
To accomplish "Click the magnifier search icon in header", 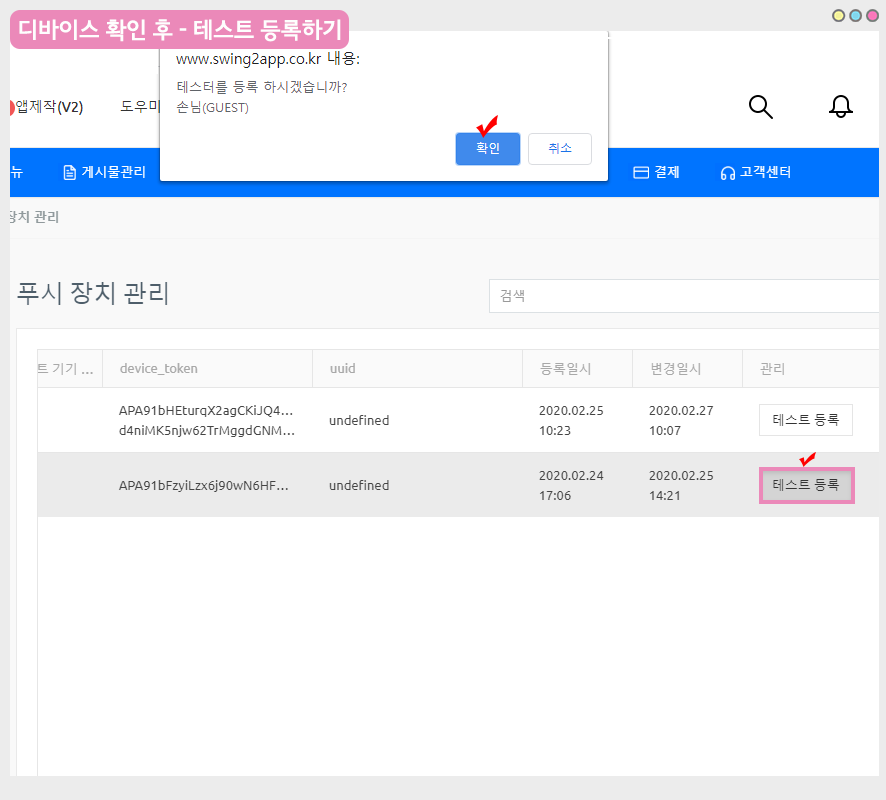I will coord(761,107).
